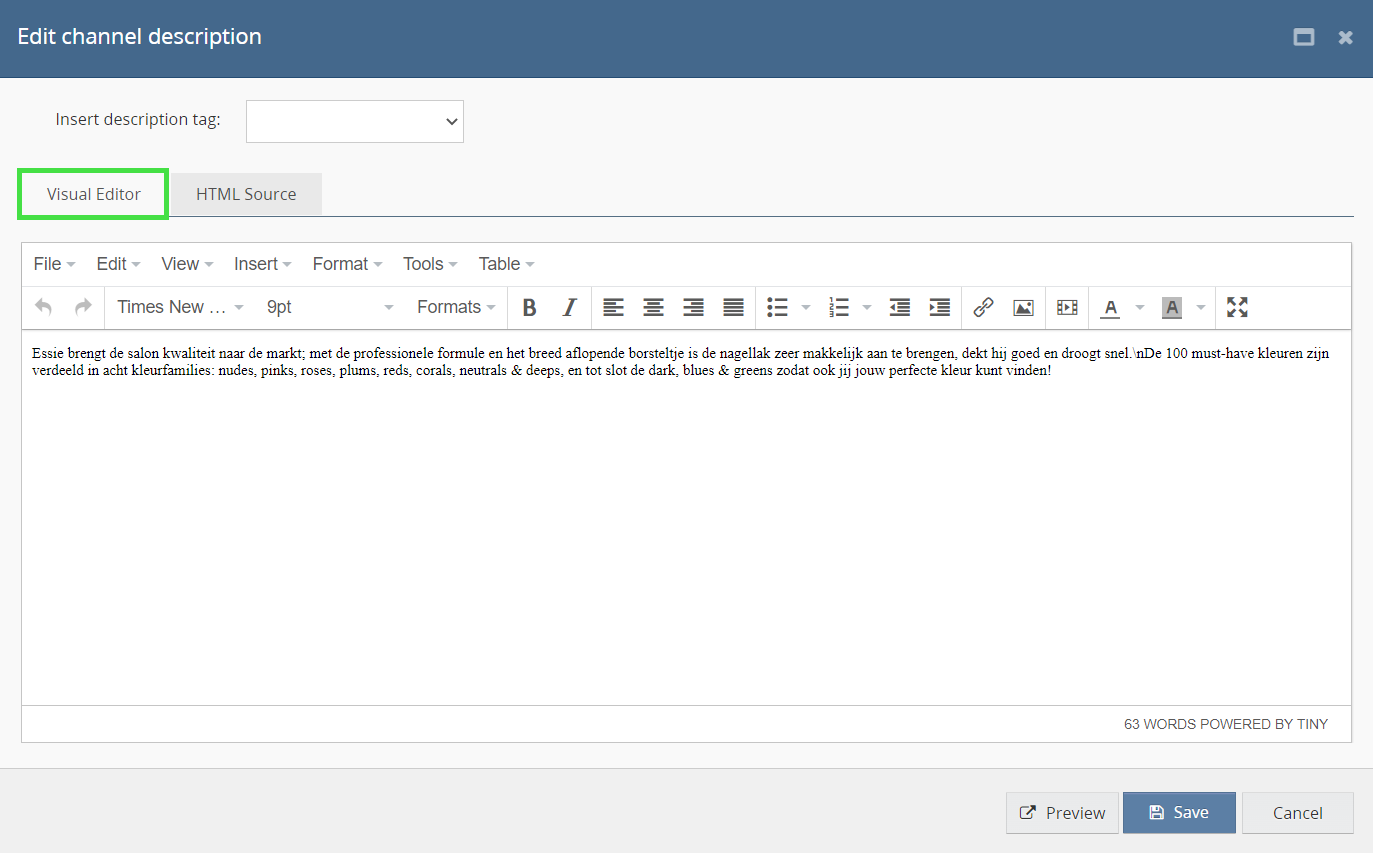Screen dimensions: 1373x853
Task: Center align the text
Action: [x=653, y=308]
